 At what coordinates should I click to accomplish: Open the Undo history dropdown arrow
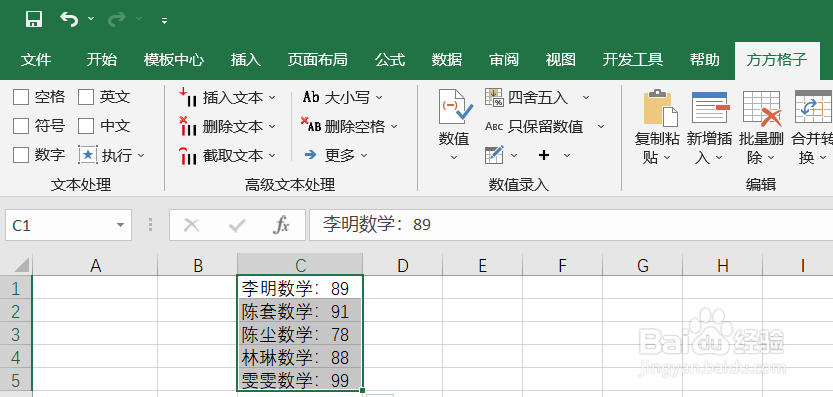click(91, 19)
